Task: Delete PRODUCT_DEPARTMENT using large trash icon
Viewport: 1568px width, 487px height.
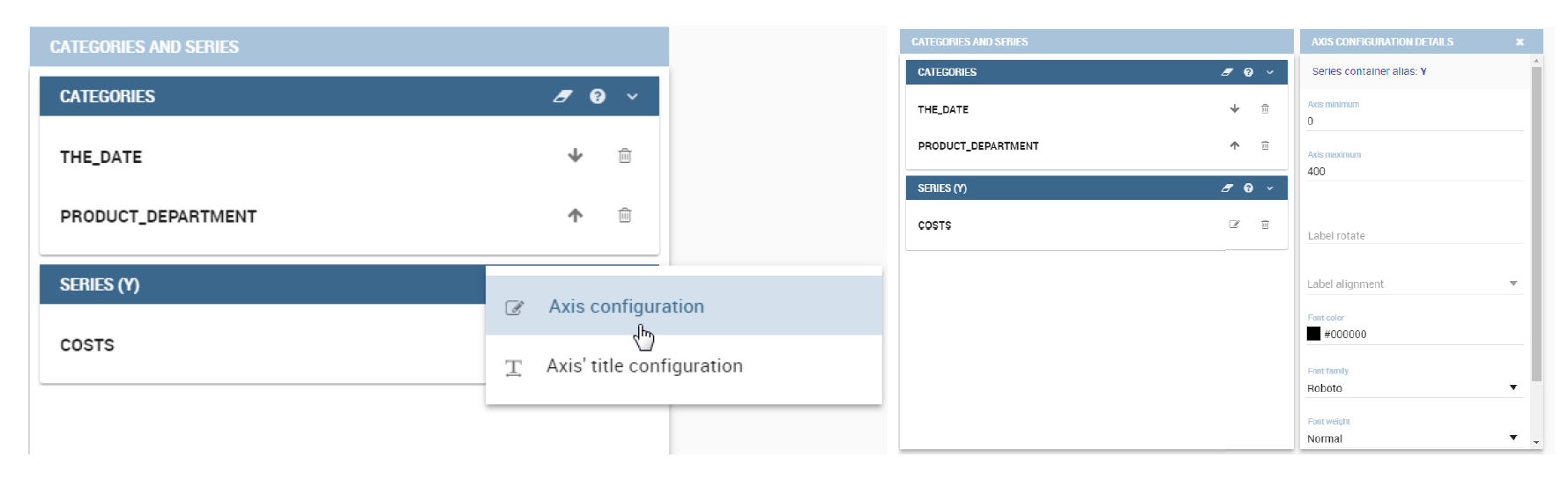Action: (625, 215)
